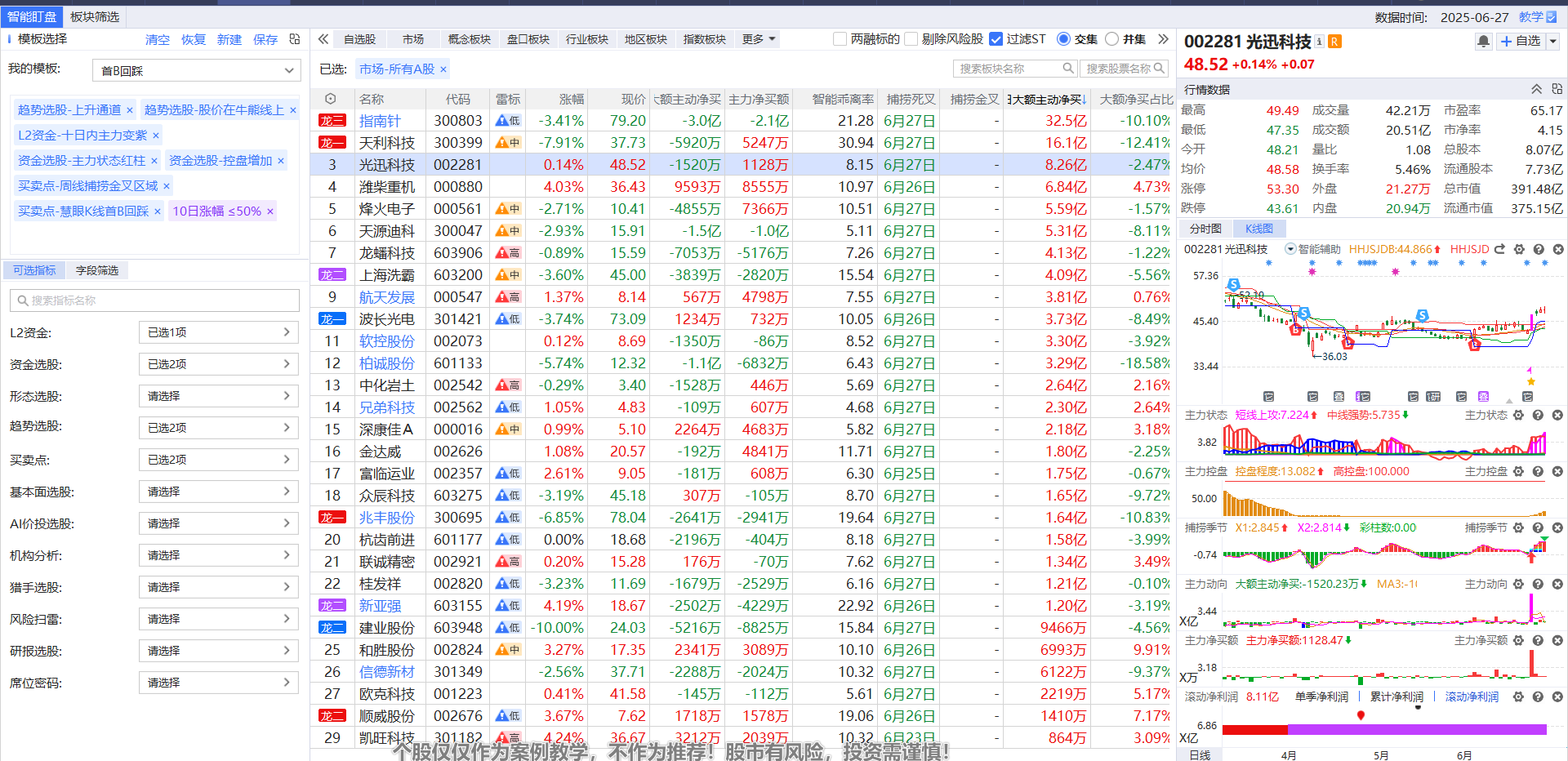The width and height of the screenshot is (1568, 761).
Task: Toggle the 智能辅助 option on chart
Action: (x=1290, y=249)
